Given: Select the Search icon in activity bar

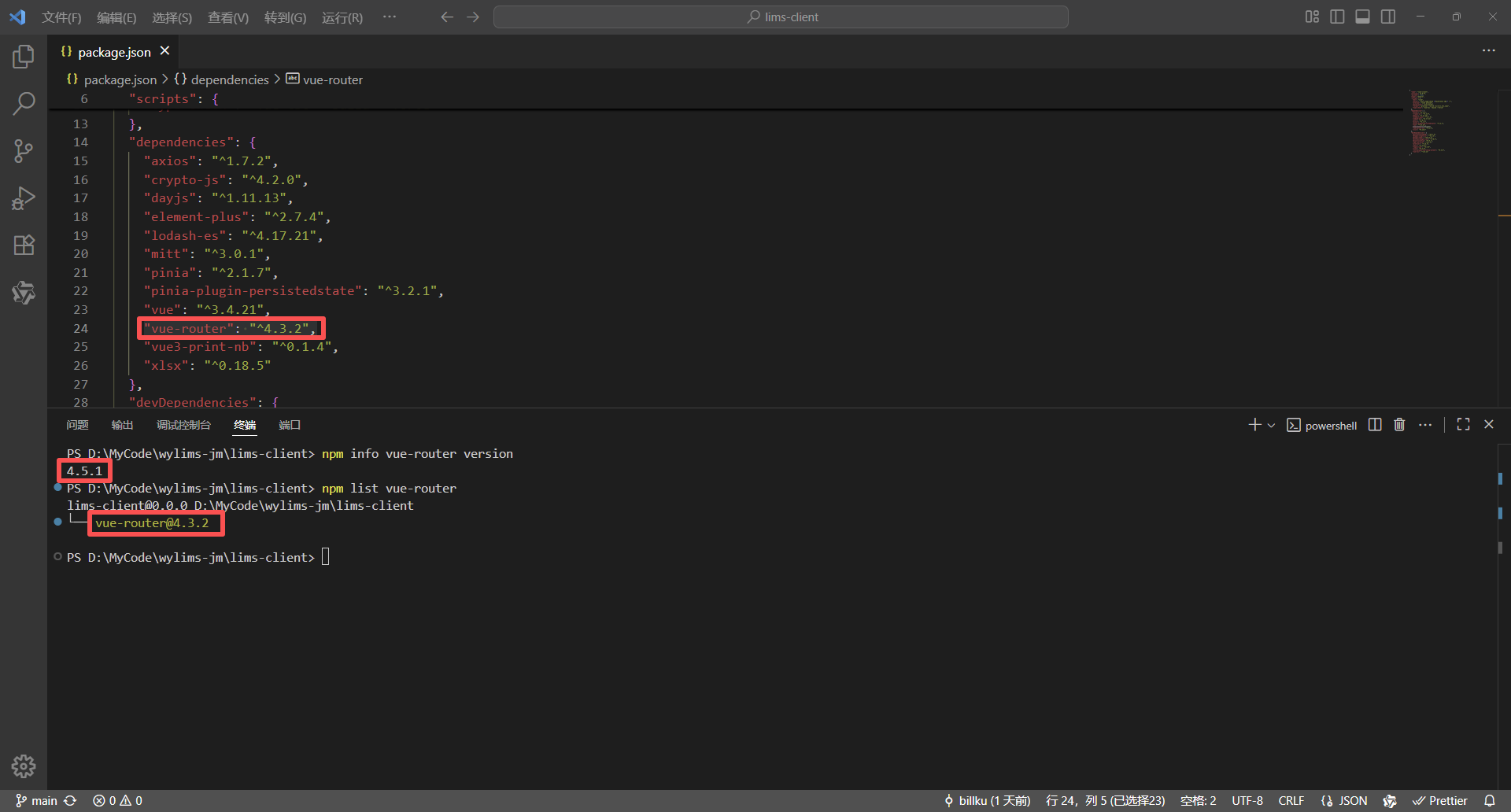Looking at the screenshot, I should (24, 103).
